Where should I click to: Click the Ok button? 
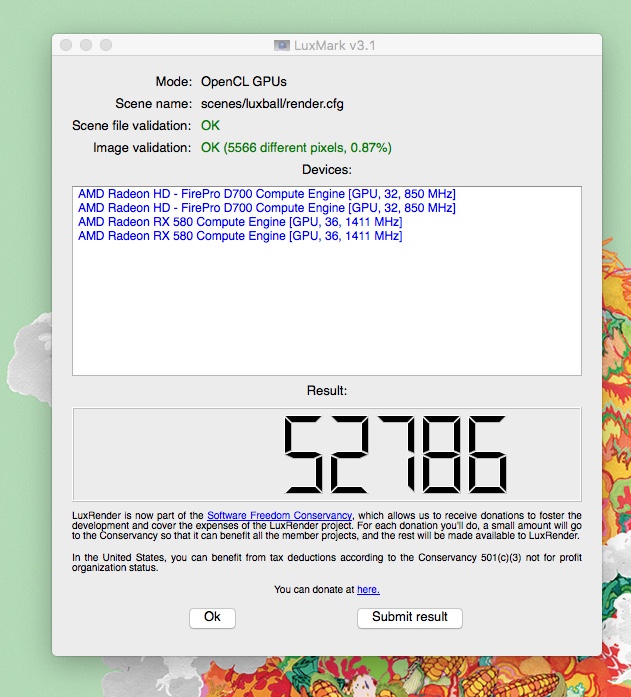212,618
